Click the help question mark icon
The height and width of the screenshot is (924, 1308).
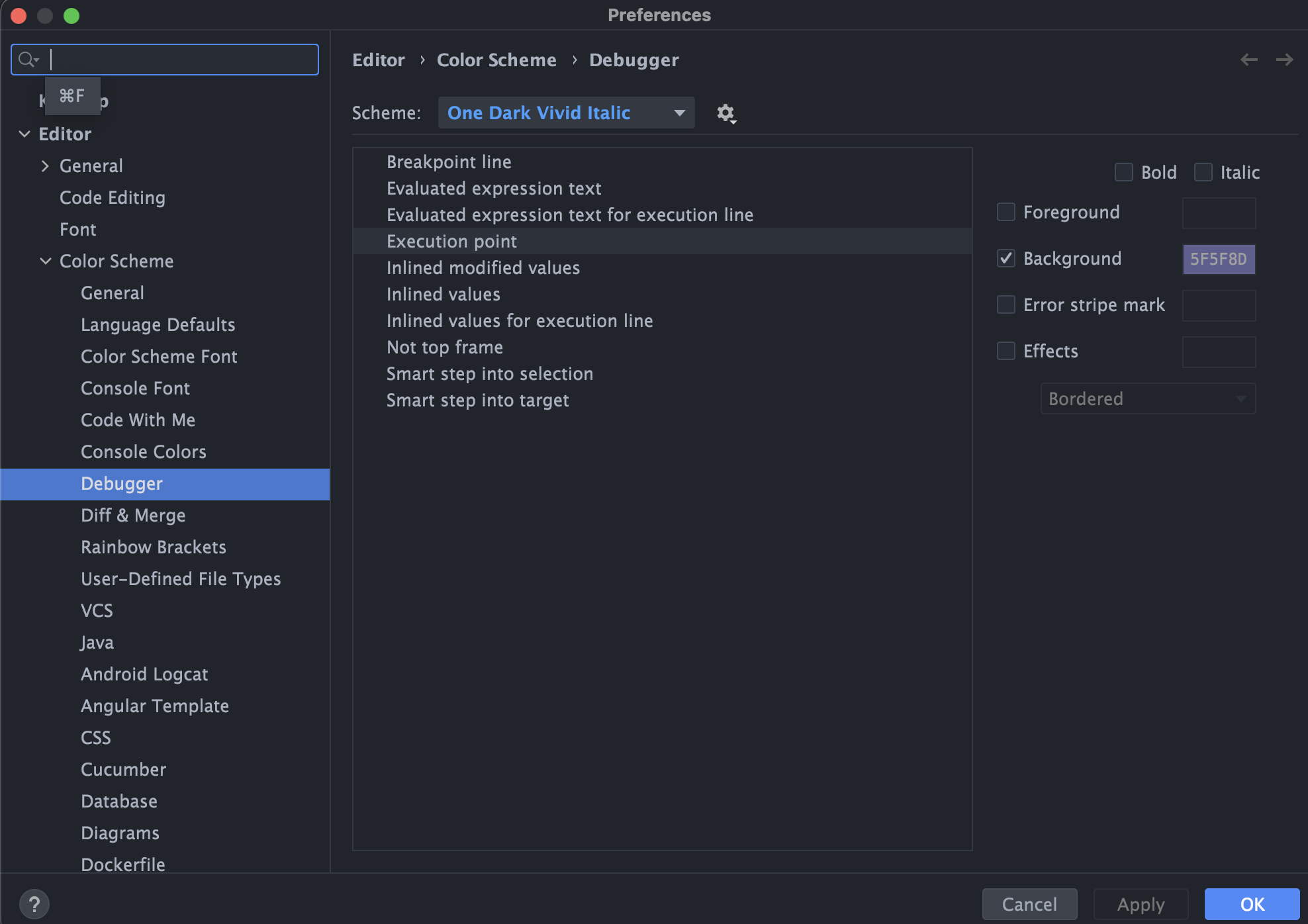click(x=35, y=903)
